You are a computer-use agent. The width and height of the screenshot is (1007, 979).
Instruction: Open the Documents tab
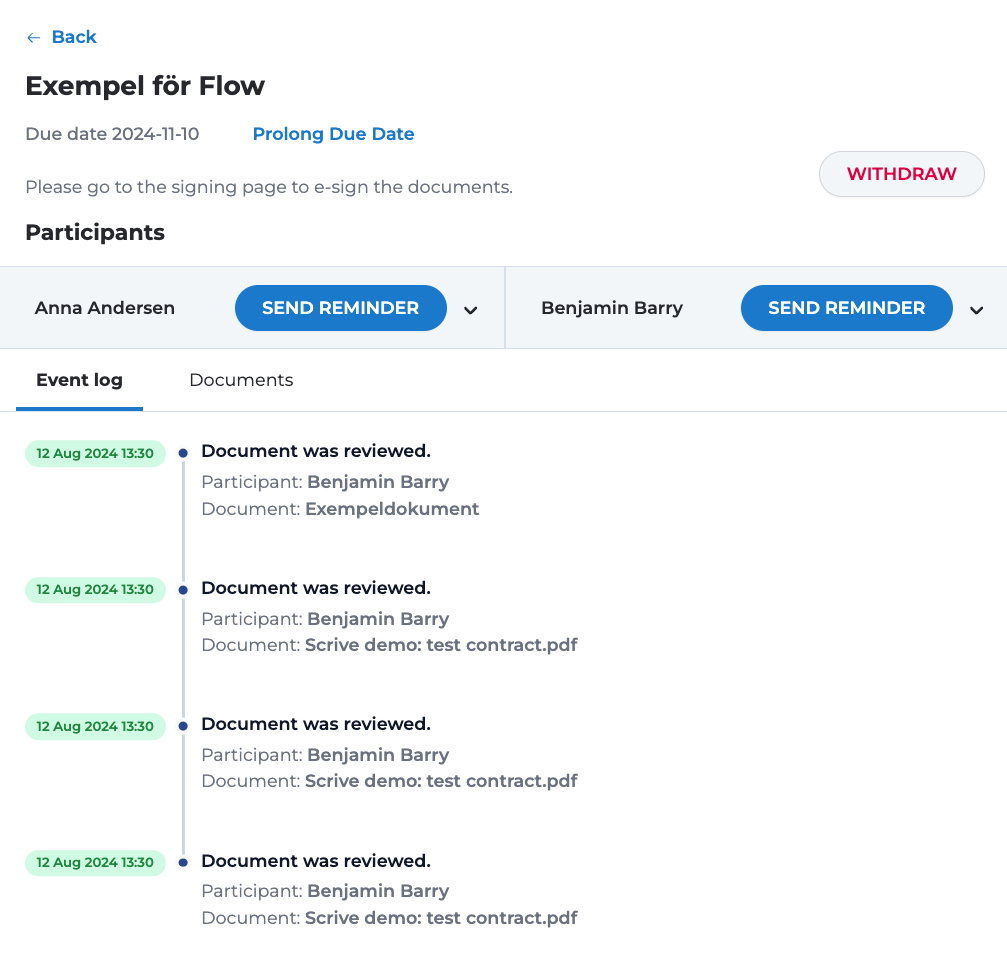241,380
